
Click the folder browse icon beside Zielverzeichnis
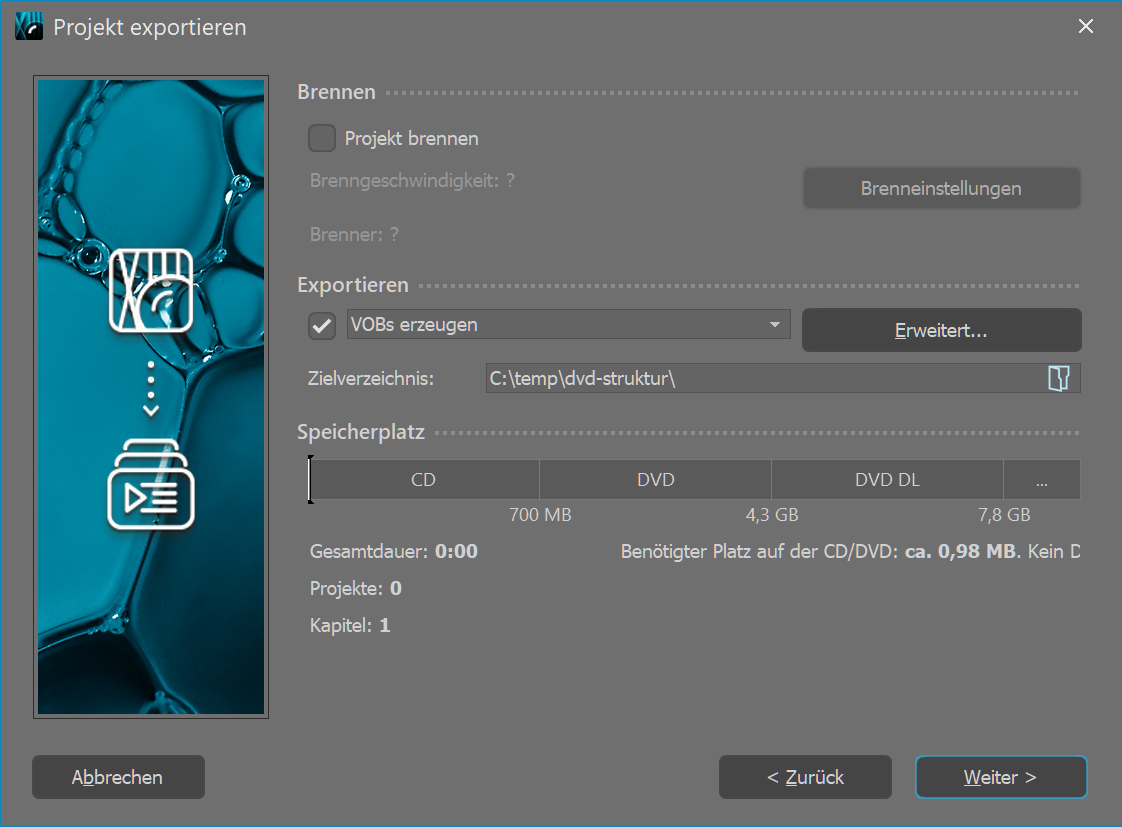tap(1058, 378)
